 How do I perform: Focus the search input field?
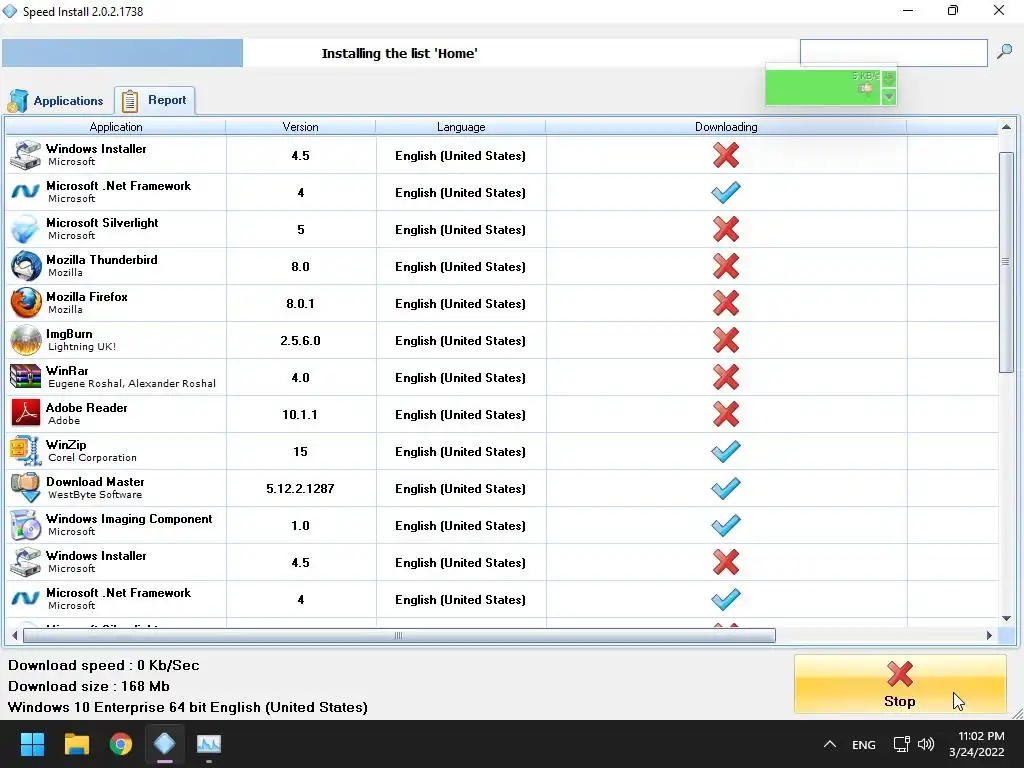click(893, 53)
